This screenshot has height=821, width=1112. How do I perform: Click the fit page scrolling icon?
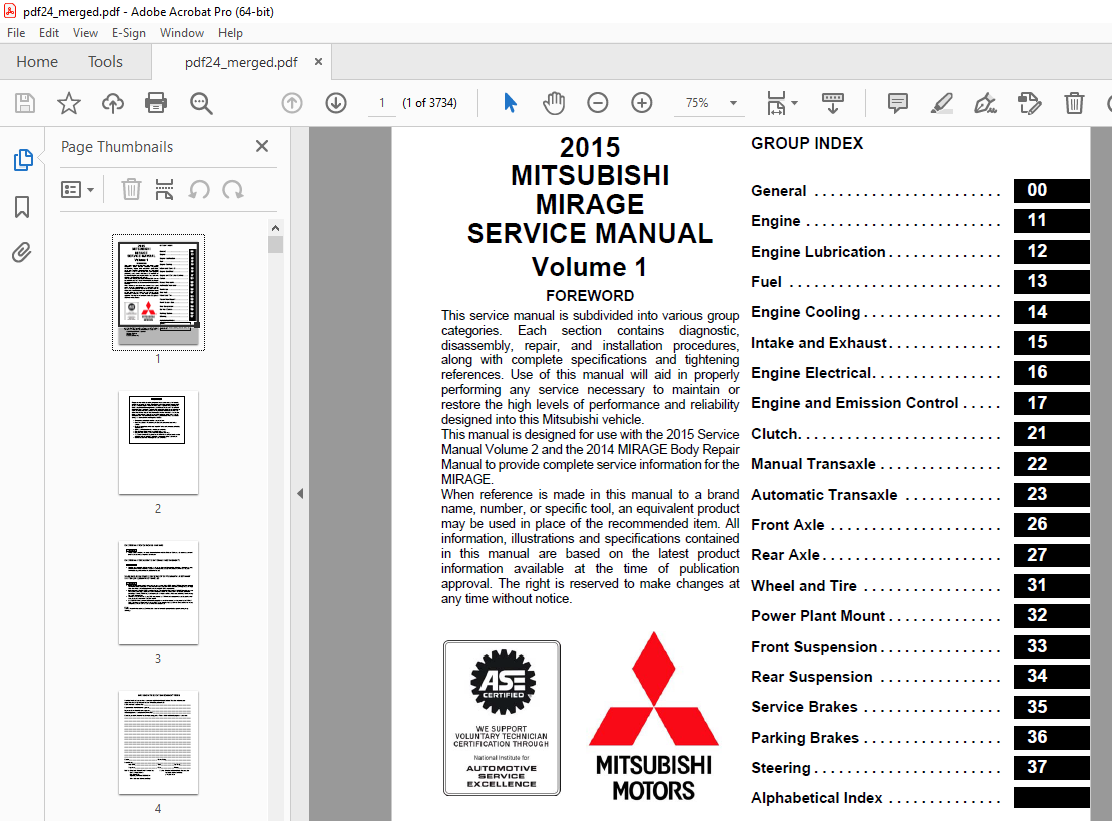(777, 104)
